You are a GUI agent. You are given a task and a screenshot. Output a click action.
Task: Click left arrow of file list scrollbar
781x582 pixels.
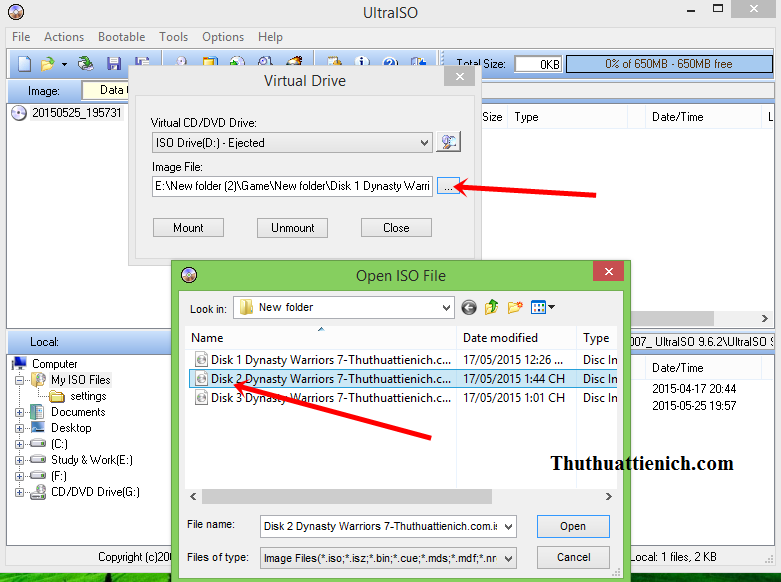click(x=193, y=496)
